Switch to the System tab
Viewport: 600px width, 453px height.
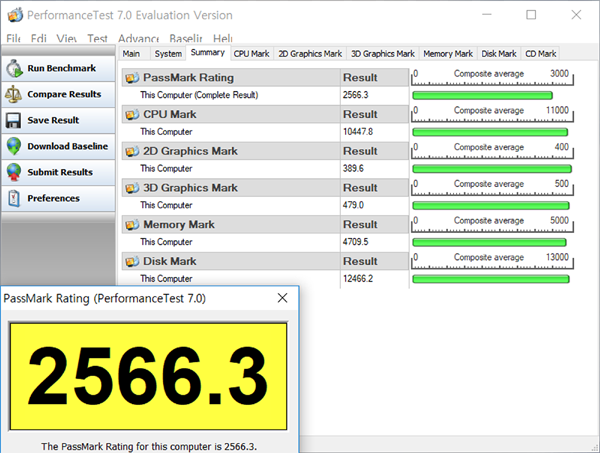coord(168,54)
